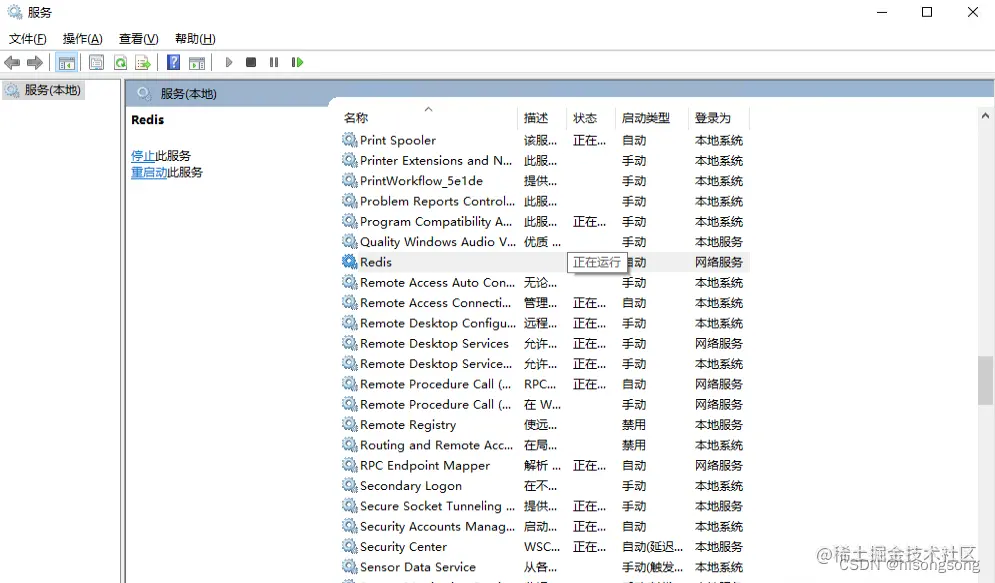Open the 操作(A) menu
Screen dimensions: 995x583
click(82, 39)
